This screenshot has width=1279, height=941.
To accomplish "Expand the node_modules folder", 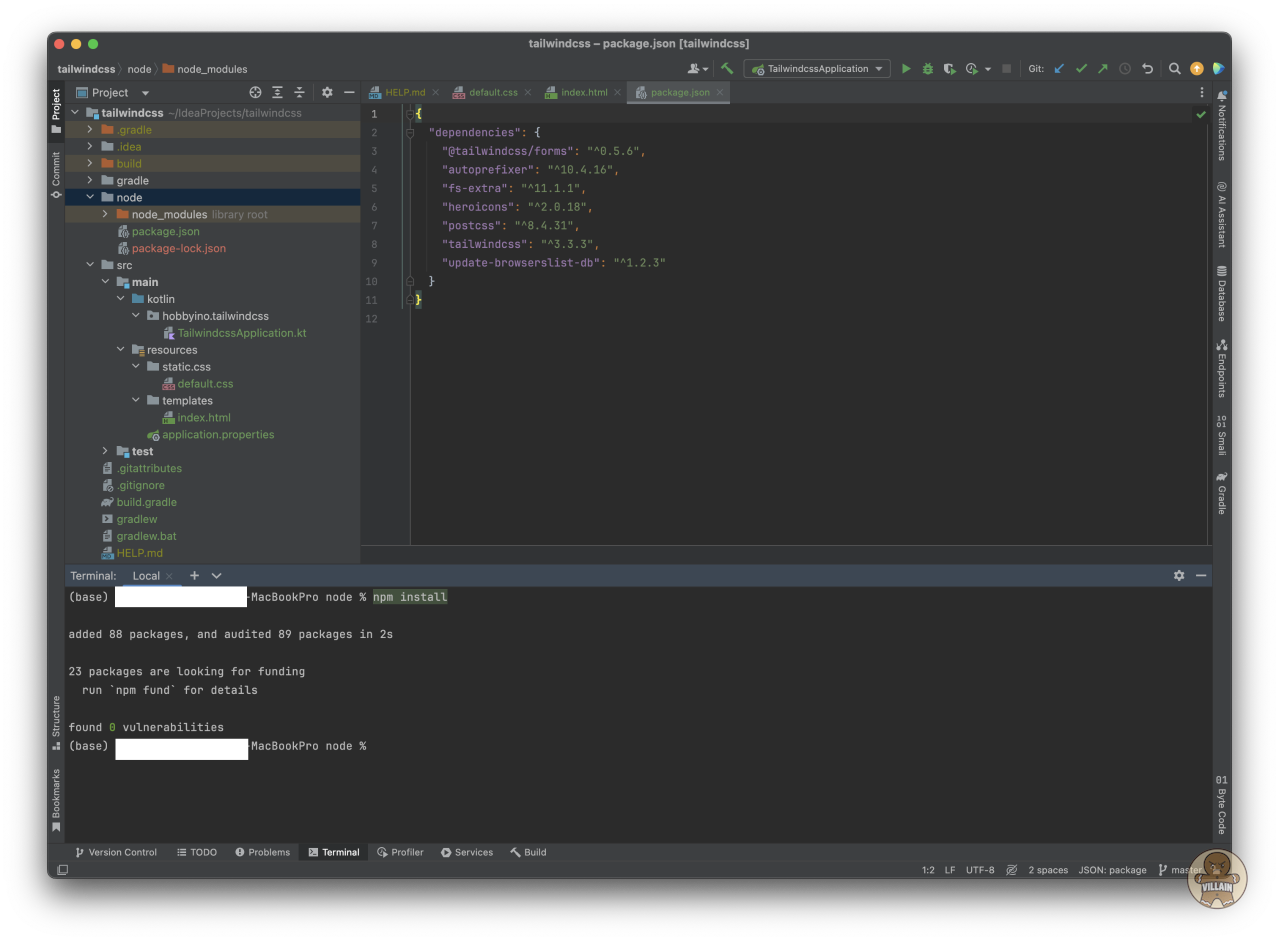I will click(x=105, y=214).
